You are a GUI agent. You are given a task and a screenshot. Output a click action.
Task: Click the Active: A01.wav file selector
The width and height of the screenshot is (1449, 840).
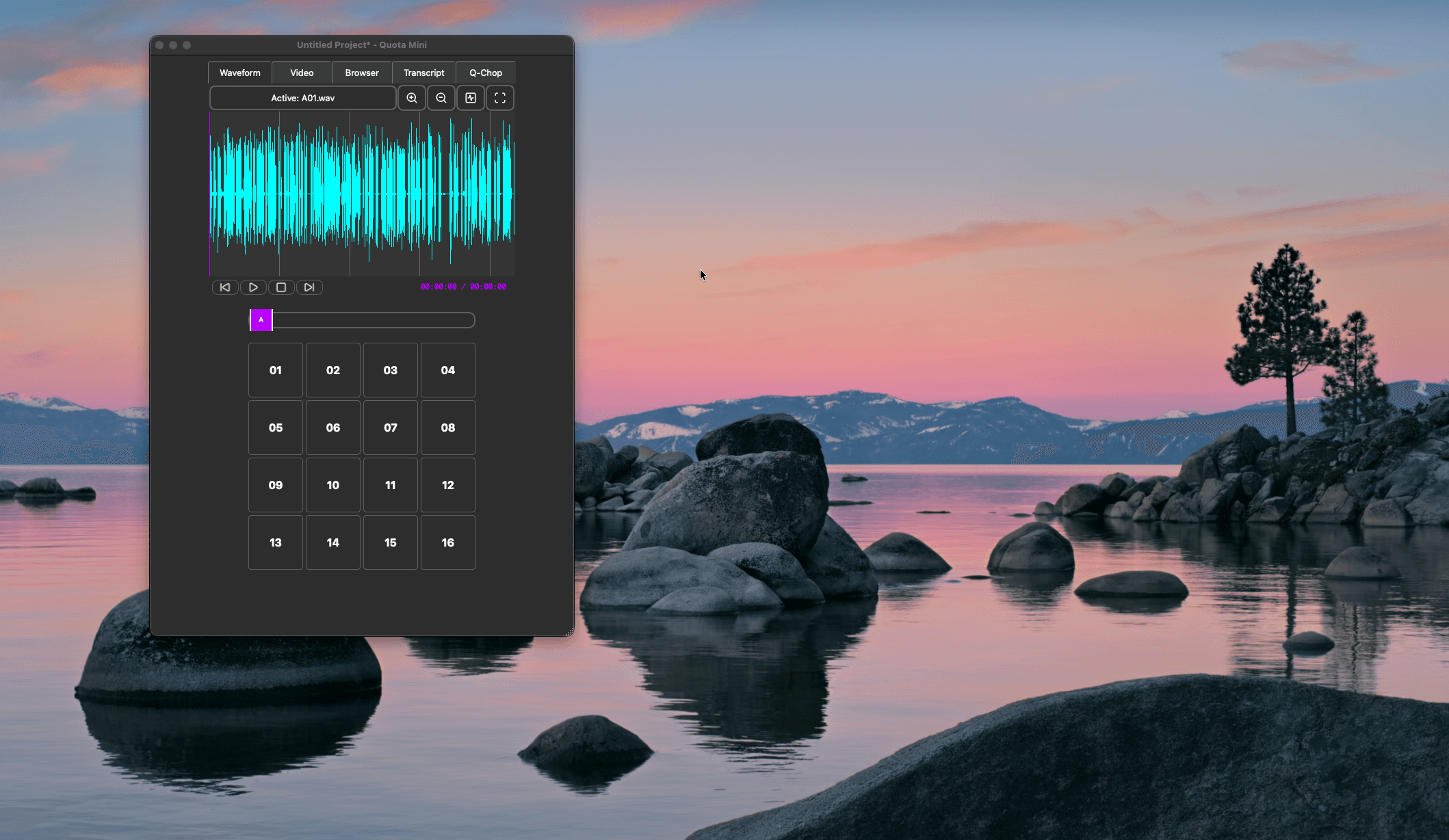click(x=302, y=98)
